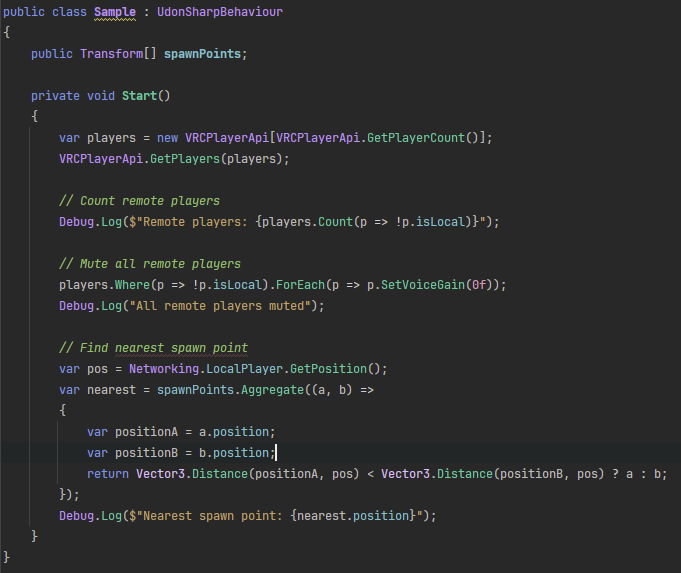Click the Networking class reference
The image size is (681, 573).
tap(164, 368)
